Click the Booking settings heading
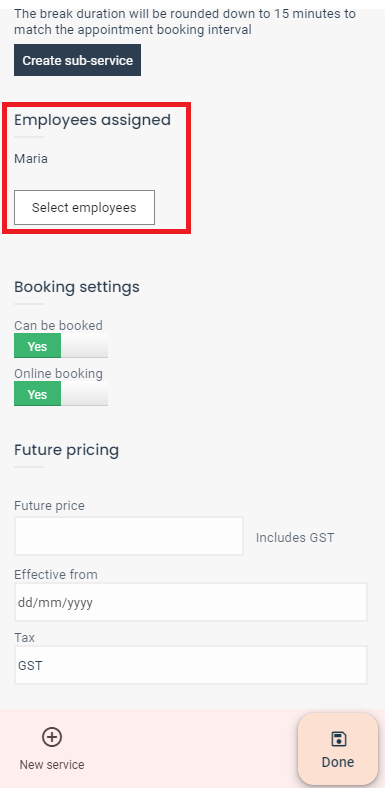This screenshot has height=788, width=385. (x=77, y=287)
